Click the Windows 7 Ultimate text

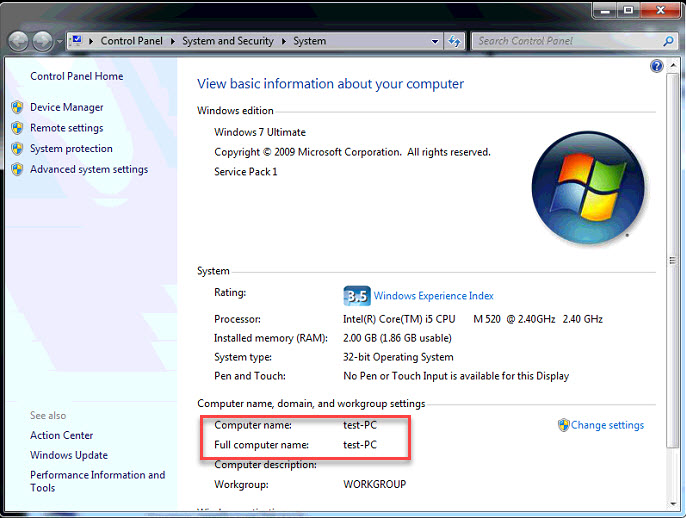(260, 132)
